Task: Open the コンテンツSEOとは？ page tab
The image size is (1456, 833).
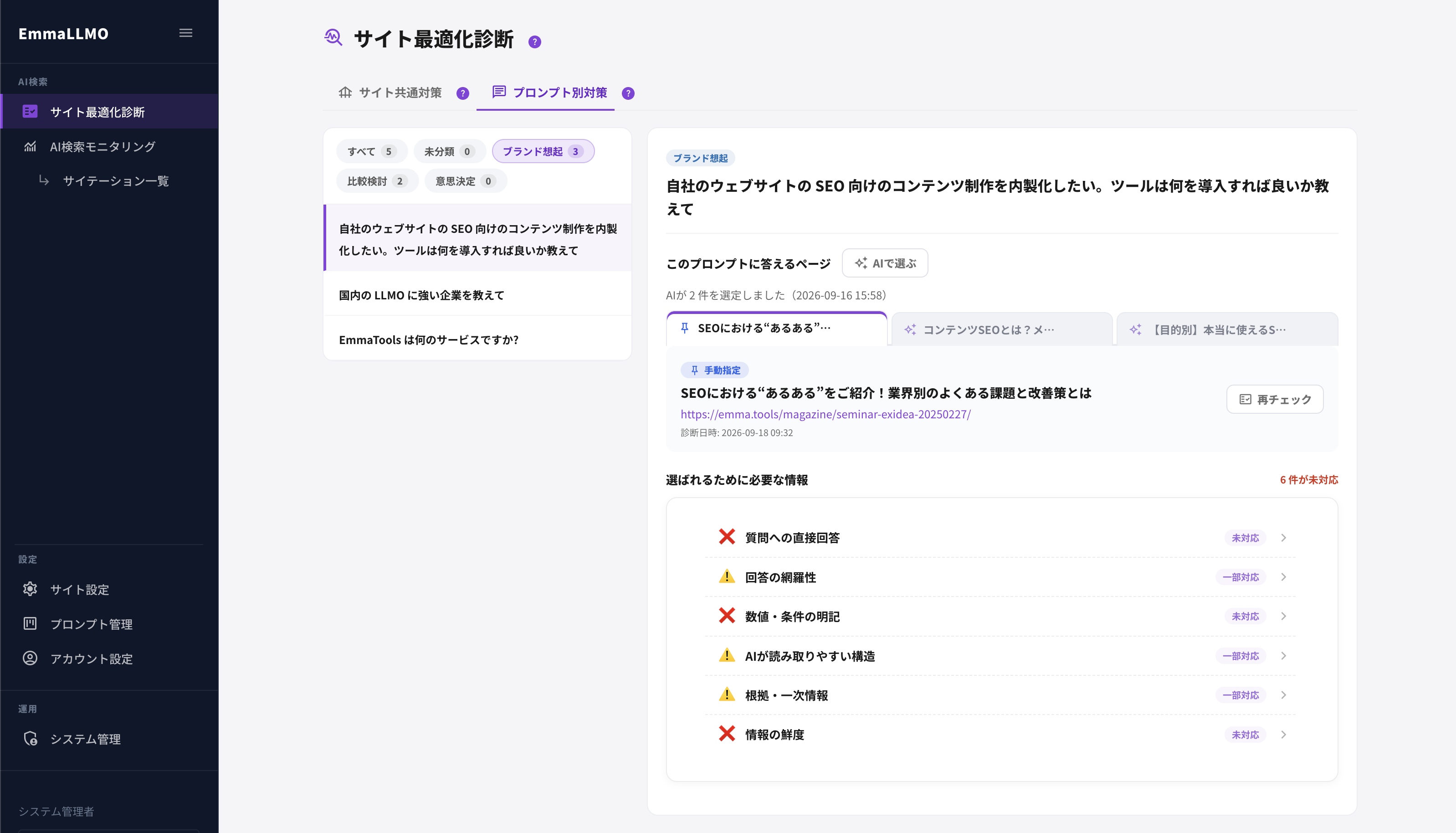Action: (1002, 329)
